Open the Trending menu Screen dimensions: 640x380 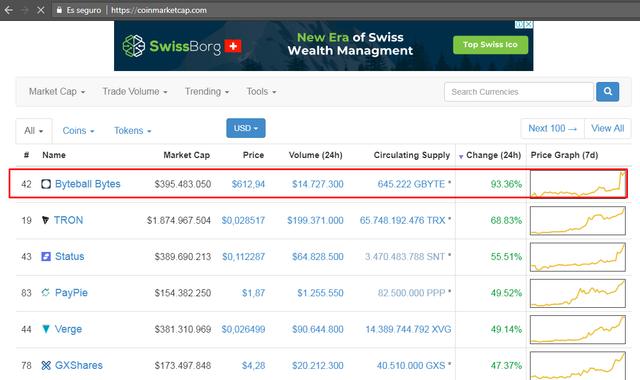tap(207, 91)
